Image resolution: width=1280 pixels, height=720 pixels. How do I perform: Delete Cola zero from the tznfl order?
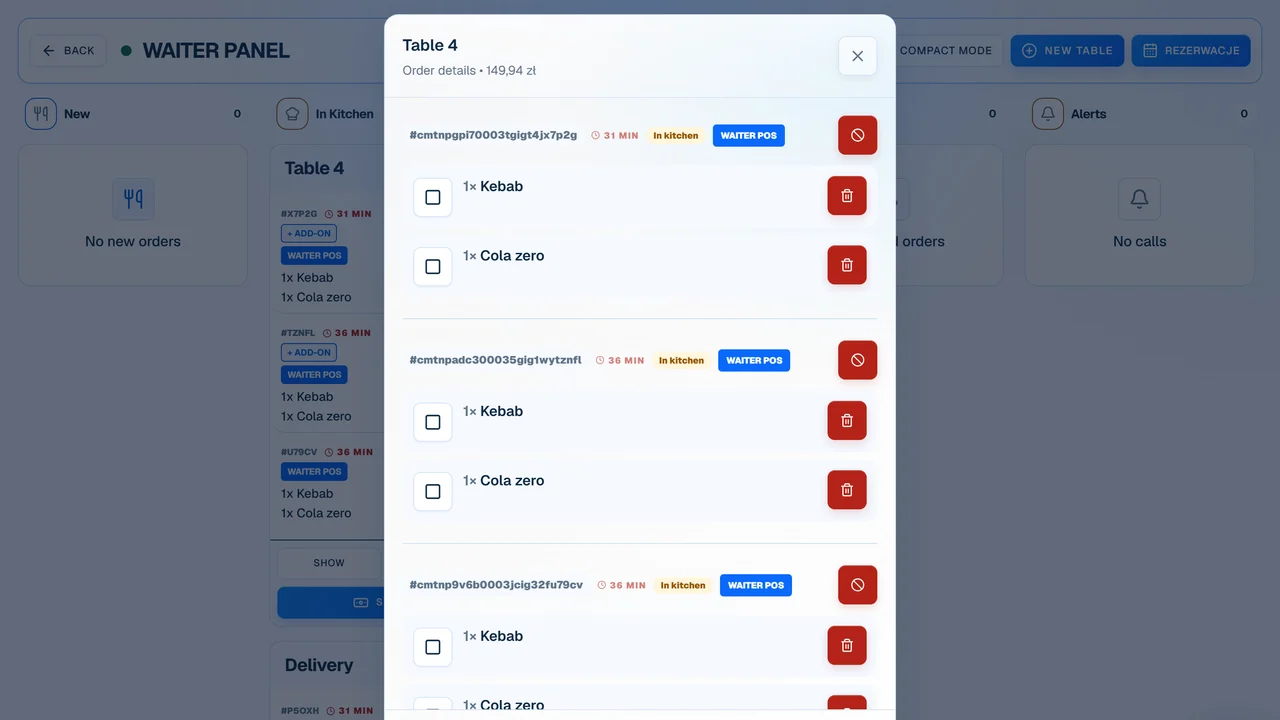(847, 490)
